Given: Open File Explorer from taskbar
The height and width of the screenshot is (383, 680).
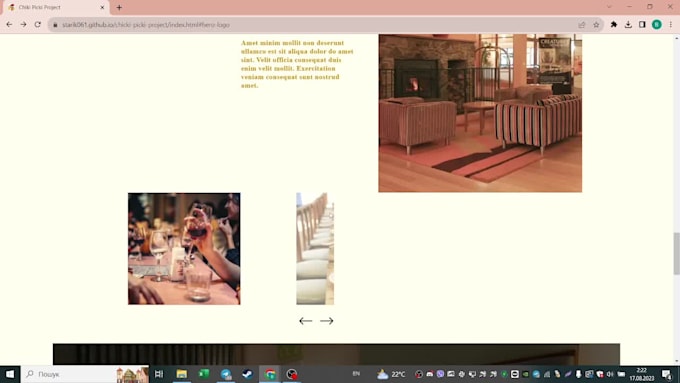Looking at the screenshot, I should pyautogui.click(x=182, y=374).
